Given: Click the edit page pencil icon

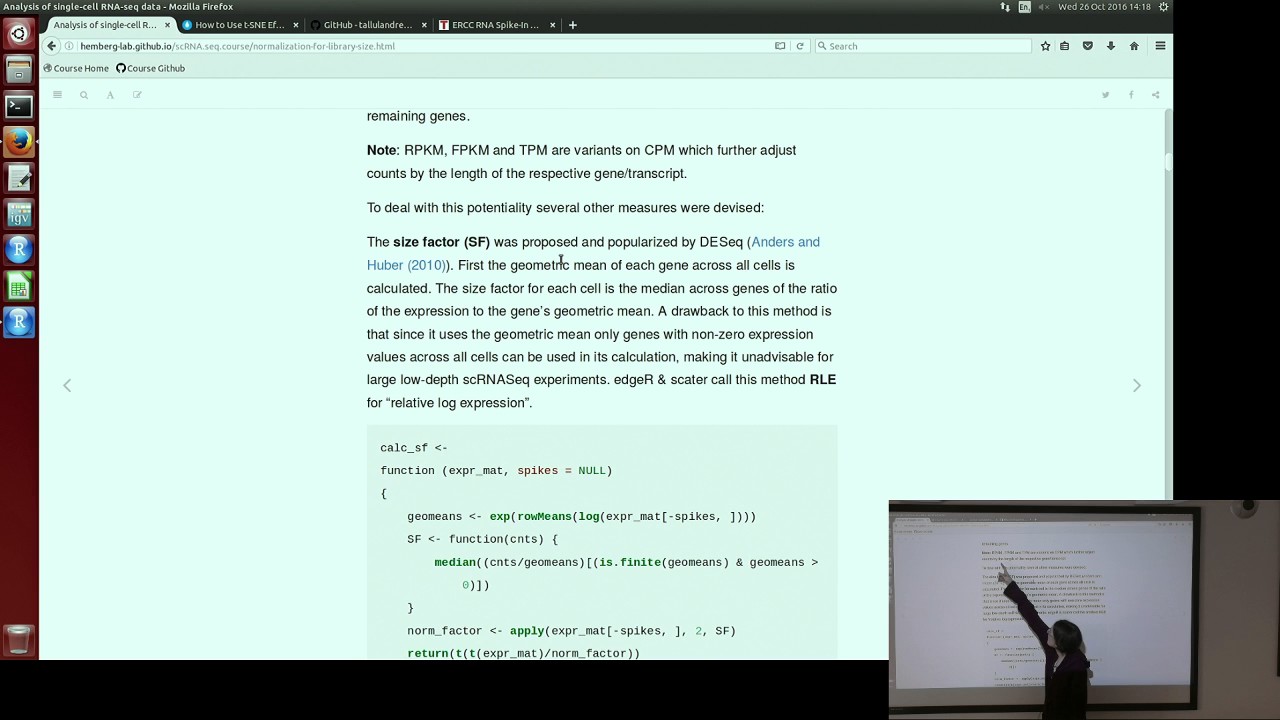Looking at the screenshot, I should pos(137,95).
